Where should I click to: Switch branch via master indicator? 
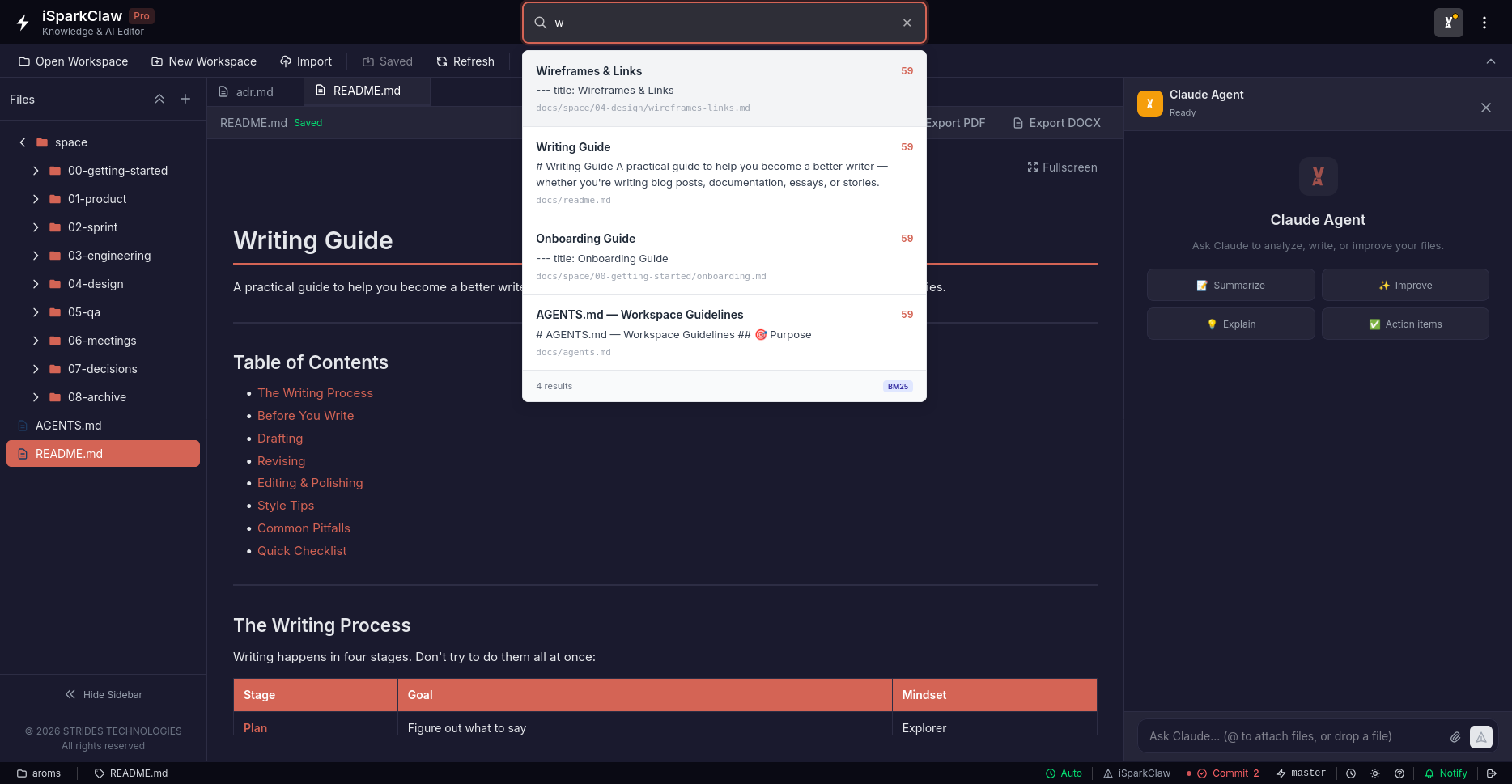point(1301,773)
